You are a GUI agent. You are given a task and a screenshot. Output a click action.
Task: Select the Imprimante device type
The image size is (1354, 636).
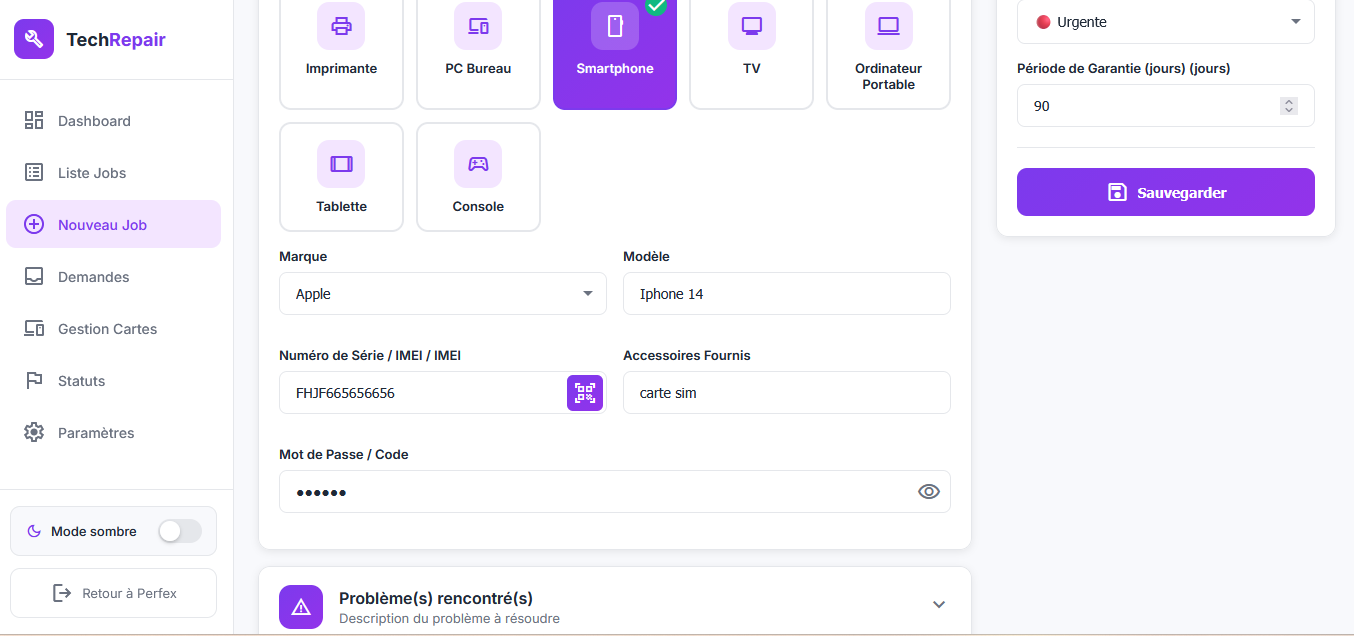(x=341, y=50)
